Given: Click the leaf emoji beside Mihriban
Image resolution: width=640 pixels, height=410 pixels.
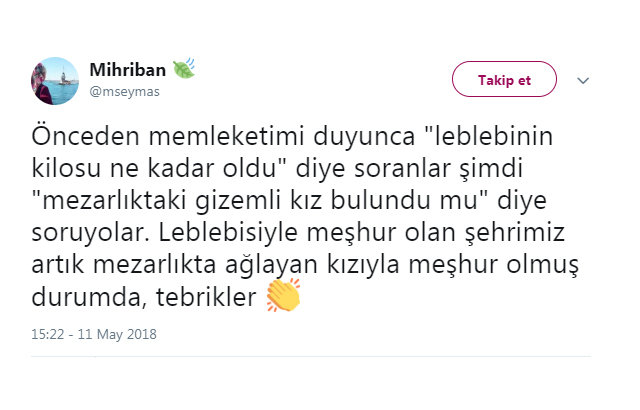Looking at the screenshot, I should pyautogui.click(x=184, y=70).
